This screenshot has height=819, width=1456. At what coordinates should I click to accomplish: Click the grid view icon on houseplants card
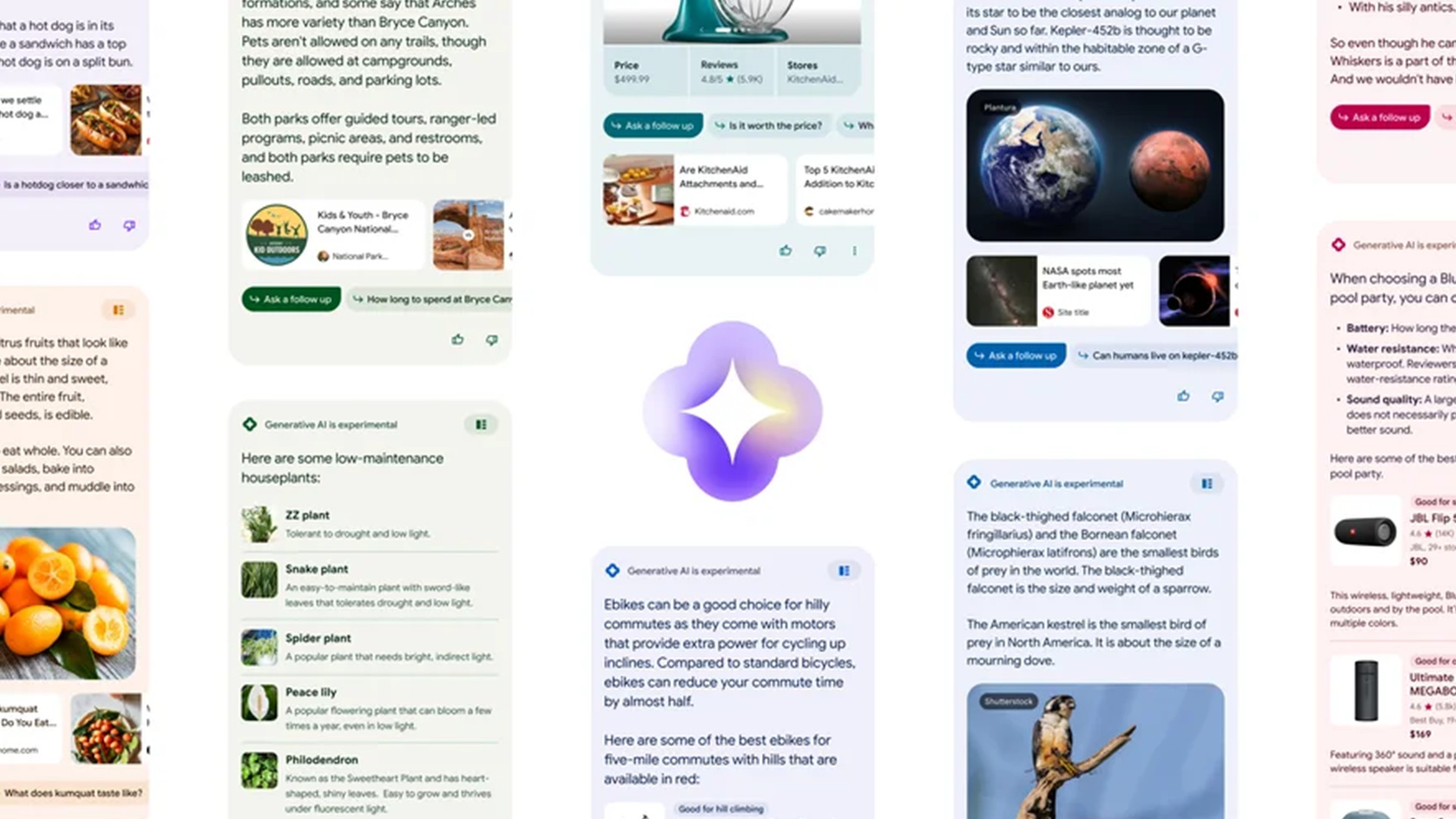pyautogui.click(x=481, y=423)
